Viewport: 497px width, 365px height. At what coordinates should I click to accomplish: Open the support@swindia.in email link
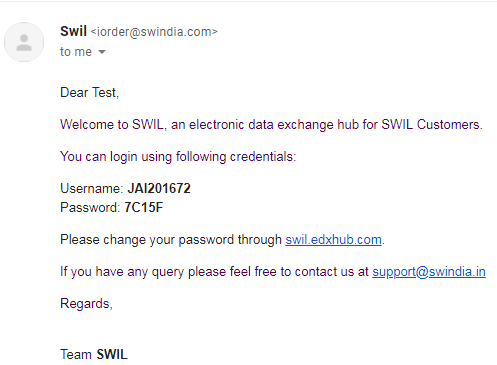[x=429, y=272]
